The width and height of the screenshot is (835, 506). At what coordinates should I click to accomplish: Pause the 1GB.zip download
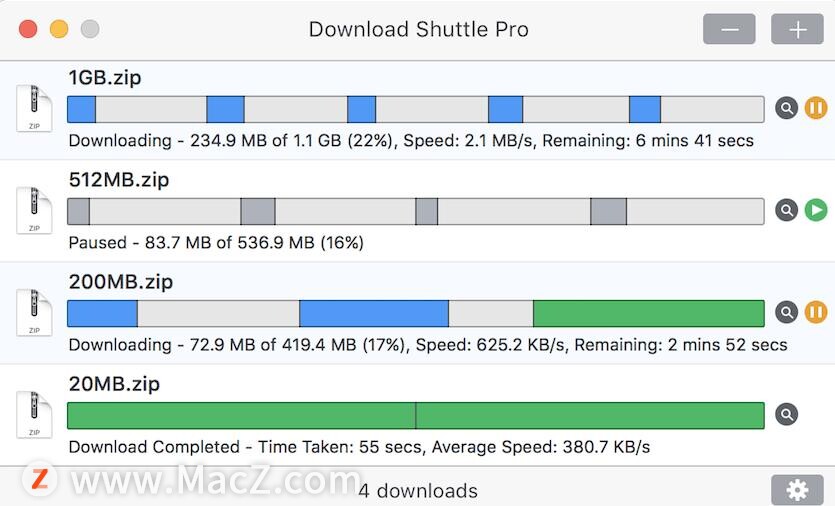[x=815, y=108]
